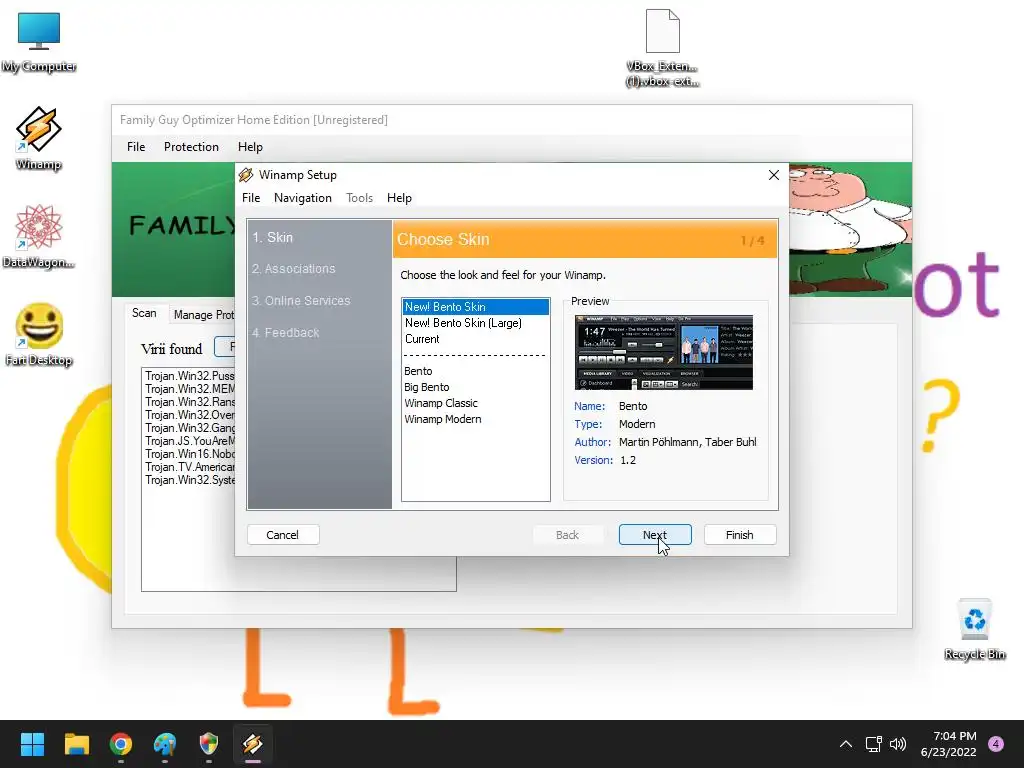
Task: Open the notification center badge
Action: click(x=996, y=744)
